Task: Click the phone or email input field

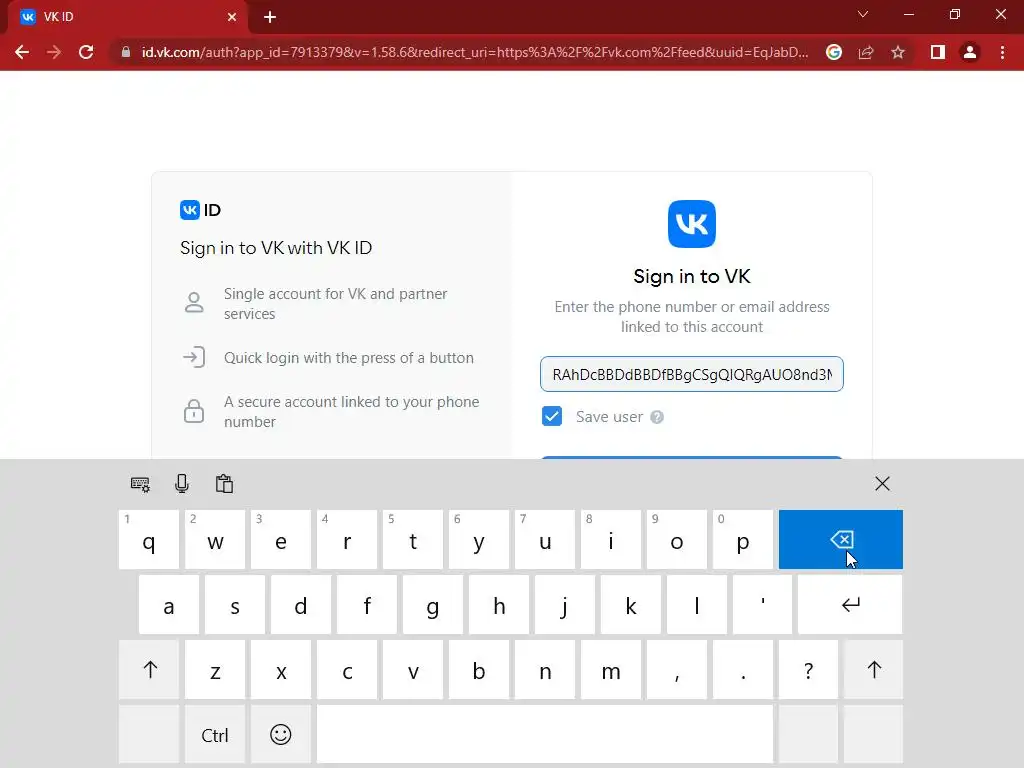Action: pos(692,374)
